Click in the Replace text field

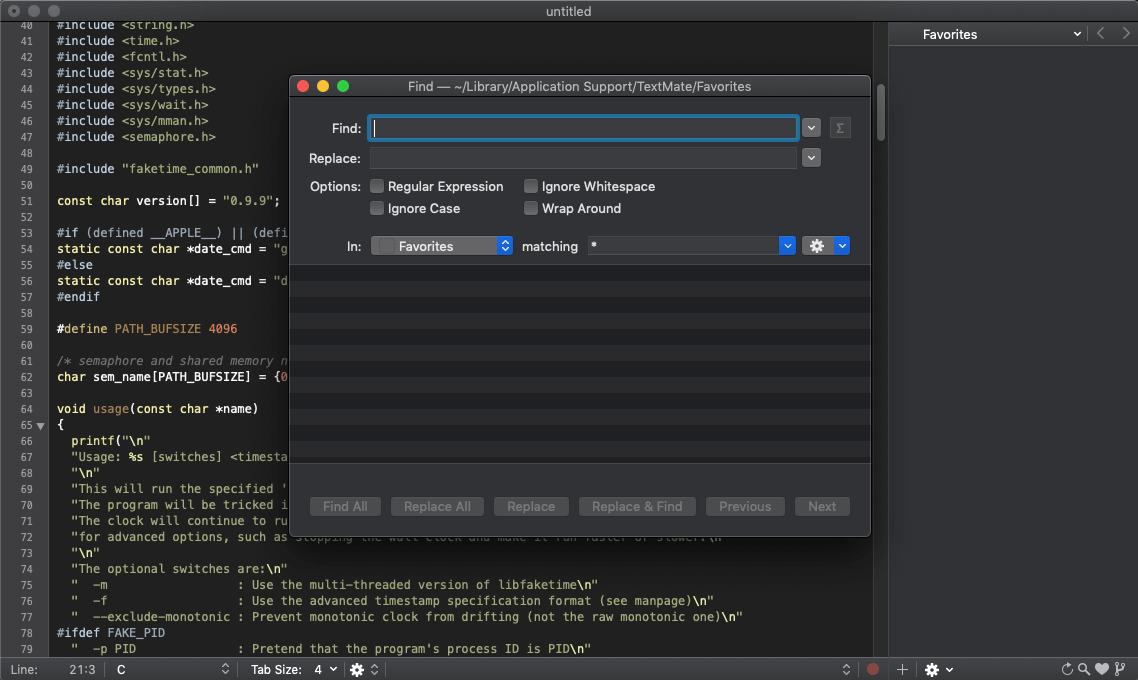583,158
